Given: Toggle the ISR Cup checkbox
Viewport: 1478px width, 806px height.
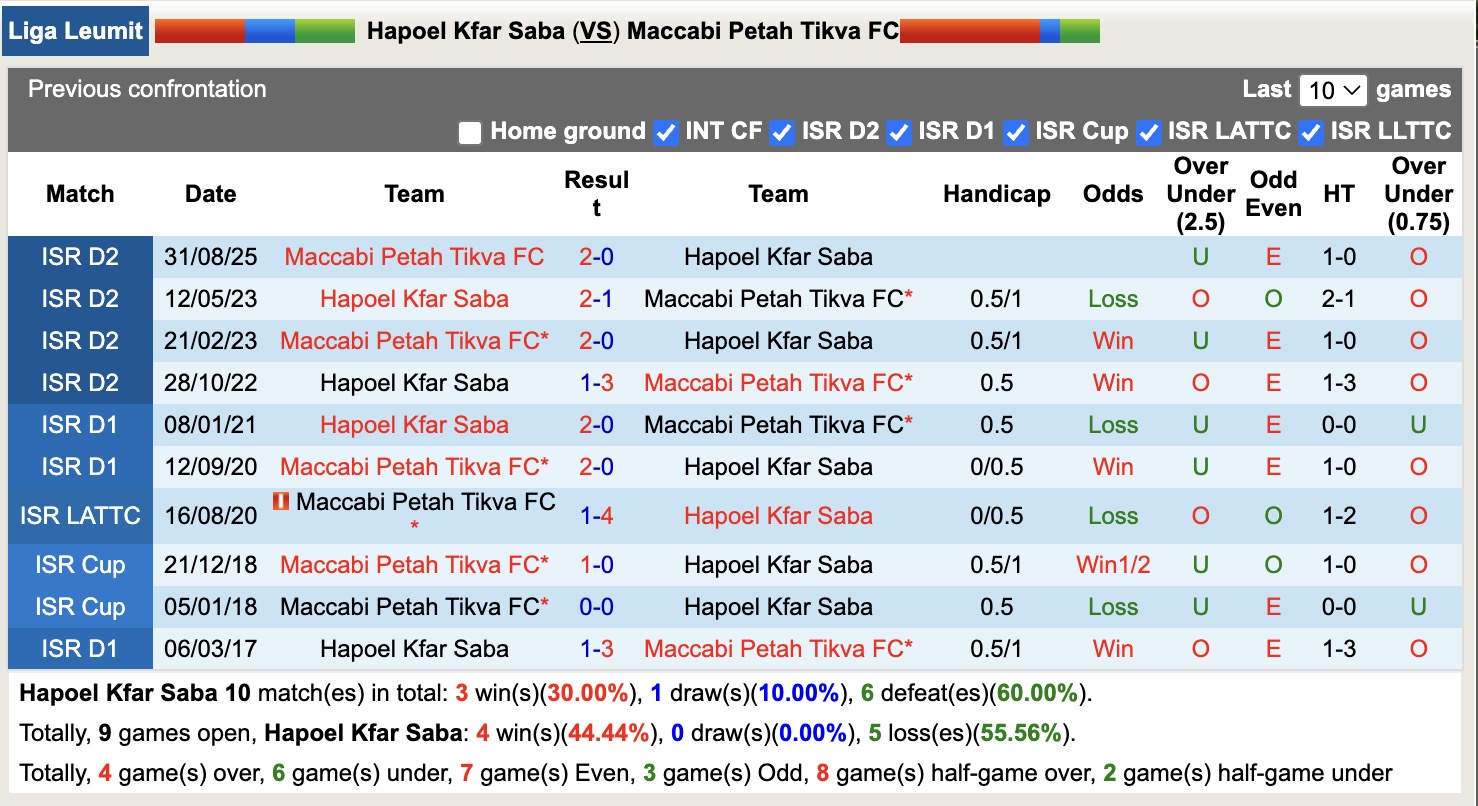Looking at the screenshot, I should coord(1015,131).
